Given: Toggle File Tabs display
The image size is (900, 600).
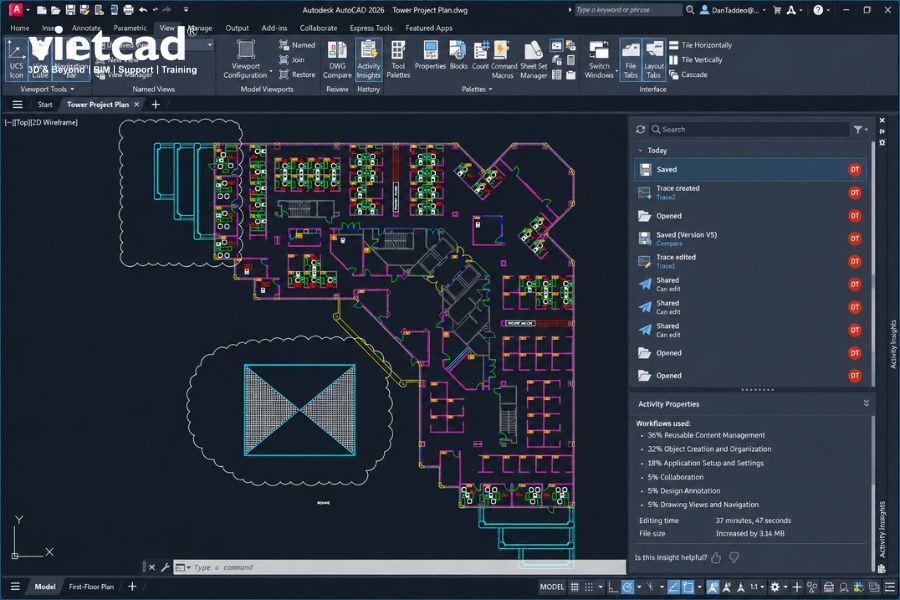Looking at the screenshot, I should 630,60.
